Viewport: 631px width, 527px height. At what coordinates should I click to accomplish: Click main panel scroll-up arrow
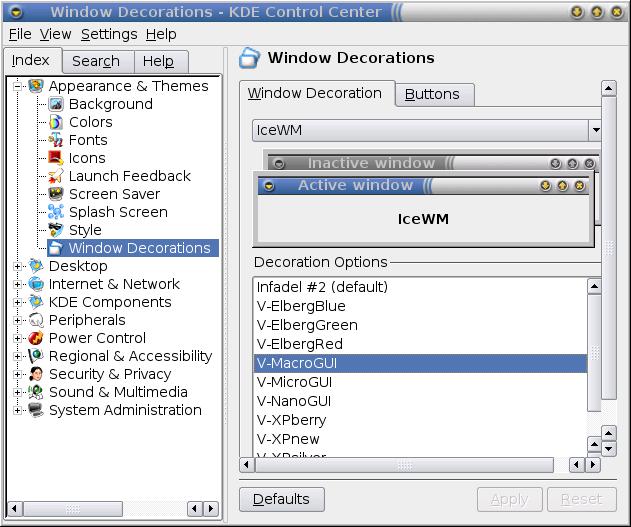click(x=609, y=88)
